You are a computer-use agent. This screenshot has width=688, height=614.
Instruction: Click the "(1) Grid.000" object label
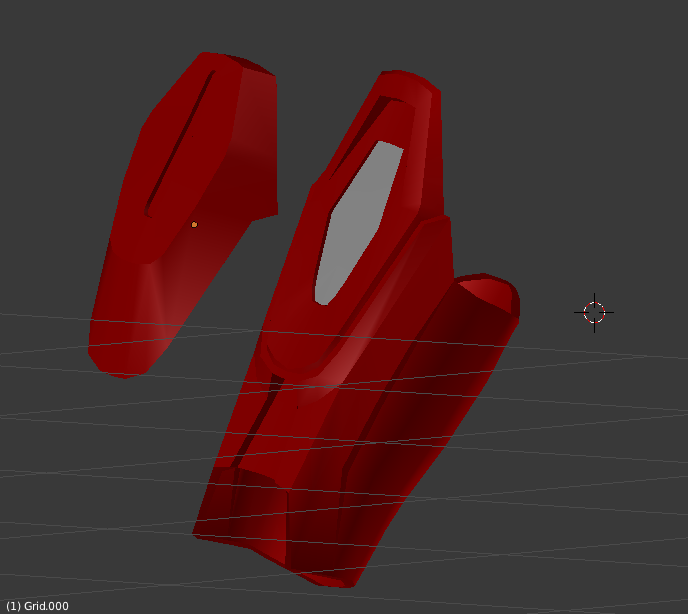coord(37,606)
